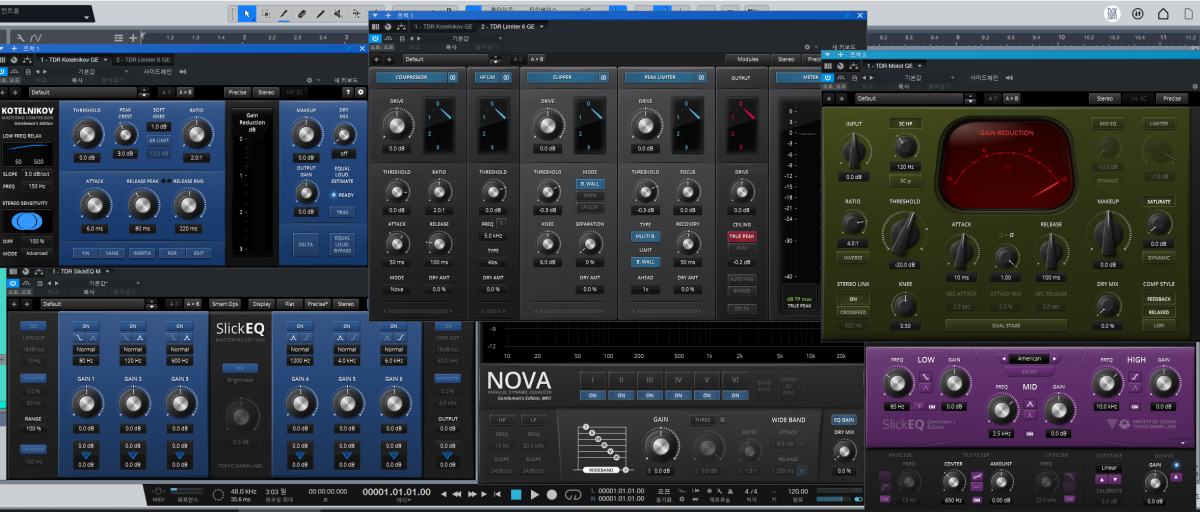Switch to 1 - TDR Kotelnikov GE tab in Limiter window
Viewport: 1200px width, 512px height.
[443, 27]
